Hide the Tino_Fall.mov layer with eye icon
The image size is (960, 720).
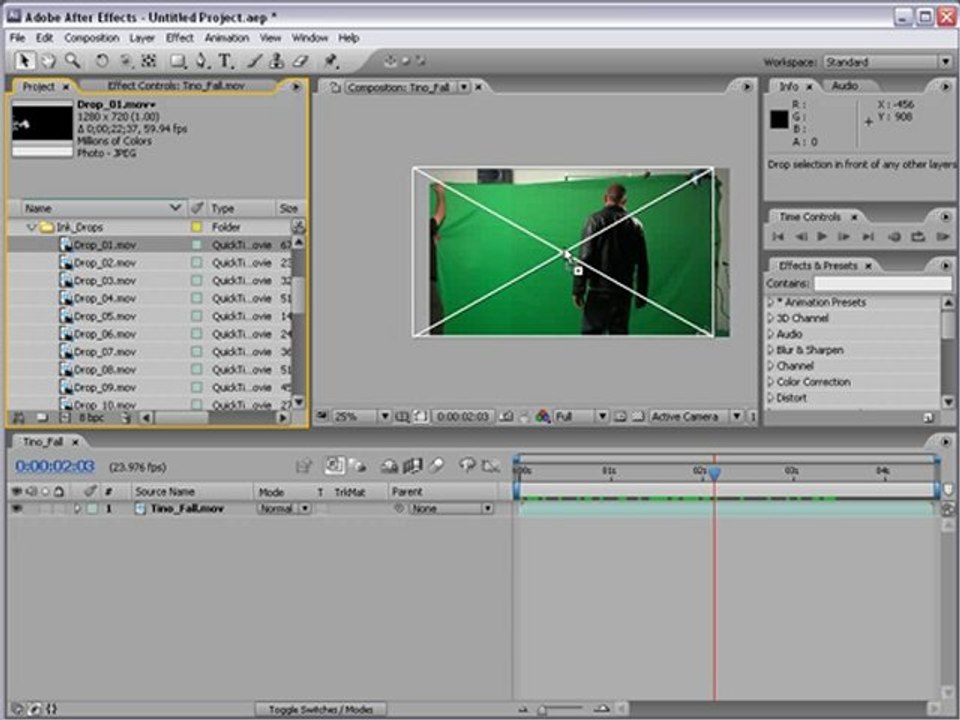[17, 509]
